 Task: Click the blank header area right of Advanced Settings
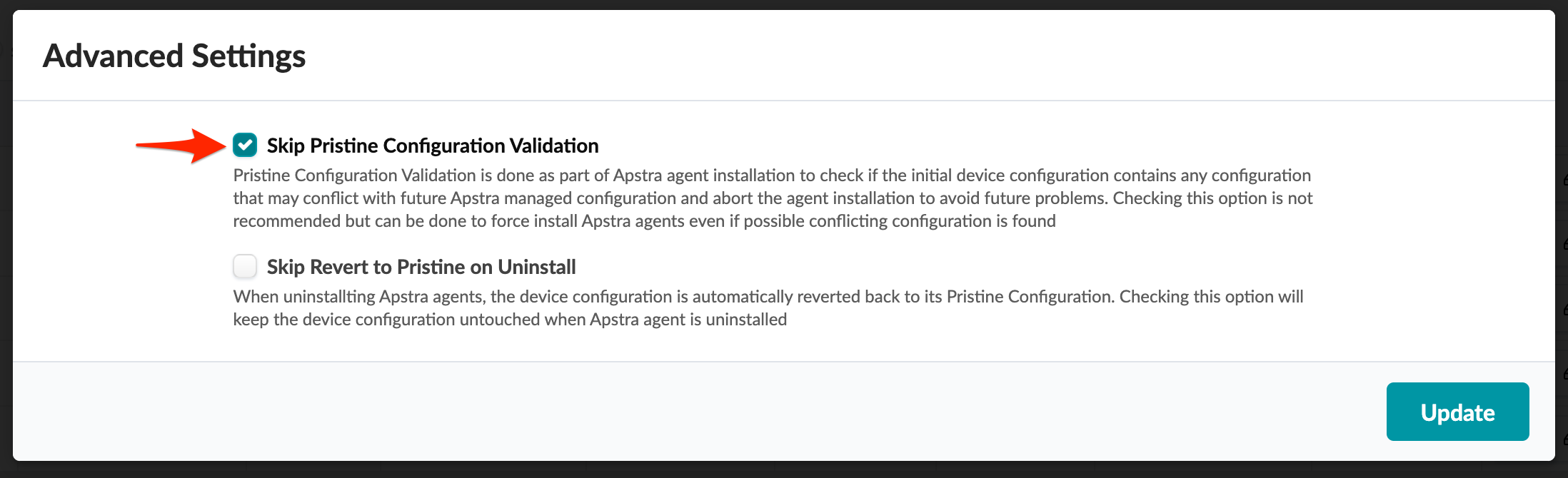[x=928, y=56]
